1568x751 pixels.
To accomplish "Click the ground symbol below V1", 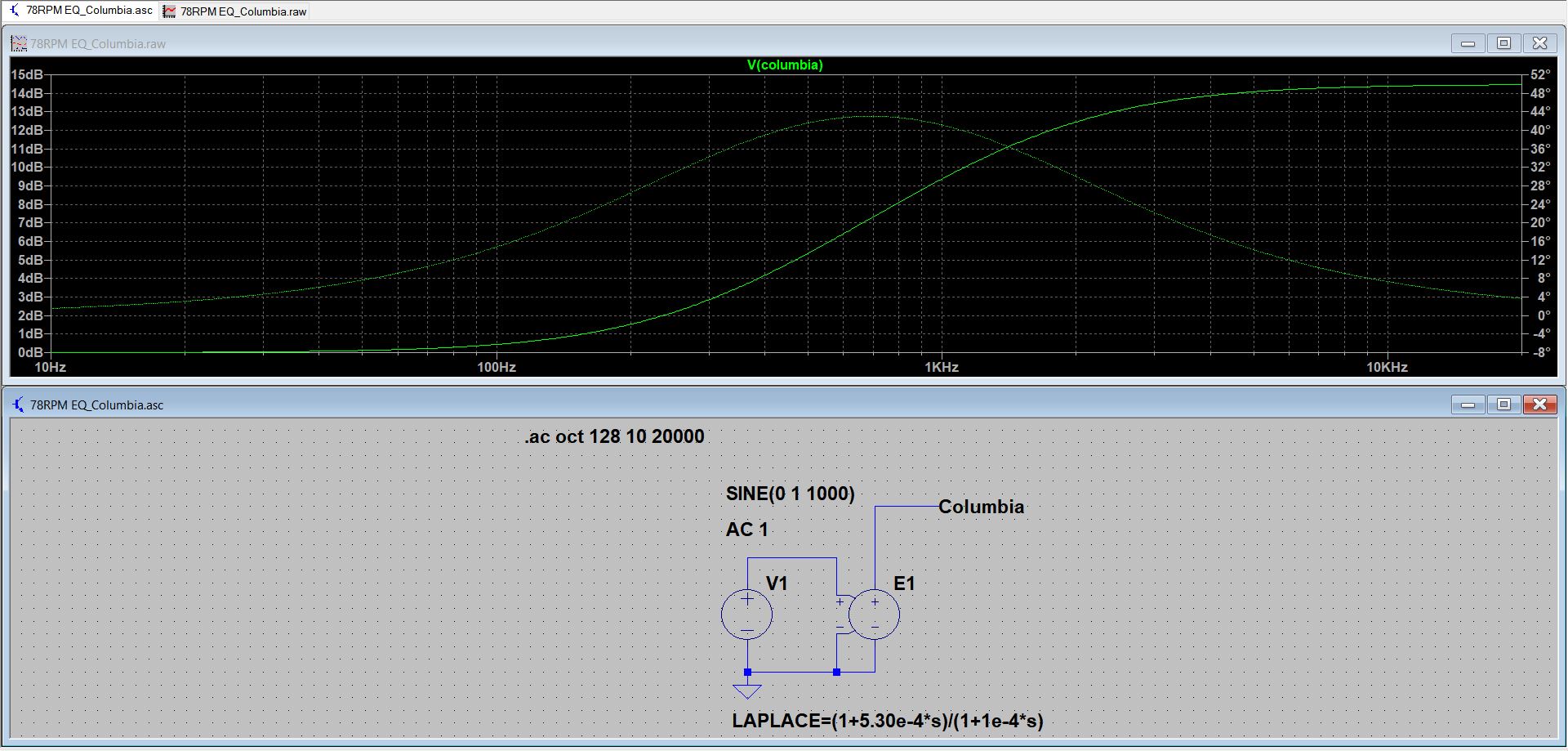I will coord(746,691).
